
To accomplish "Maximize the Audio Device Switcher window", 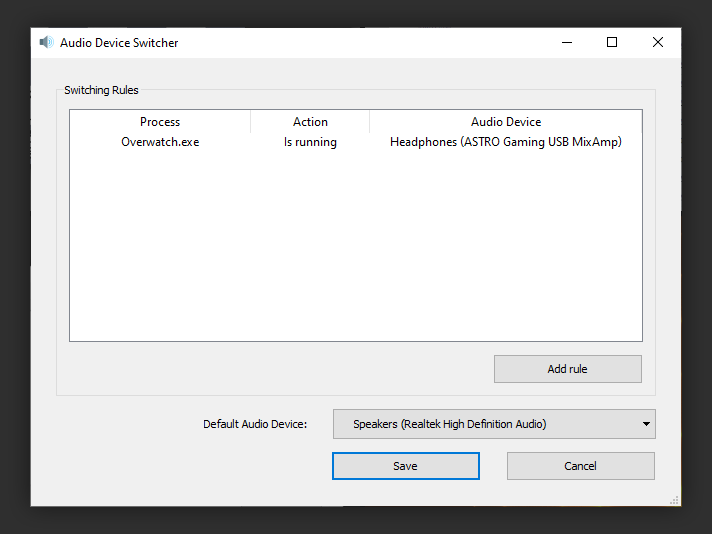I will point(612,42).
